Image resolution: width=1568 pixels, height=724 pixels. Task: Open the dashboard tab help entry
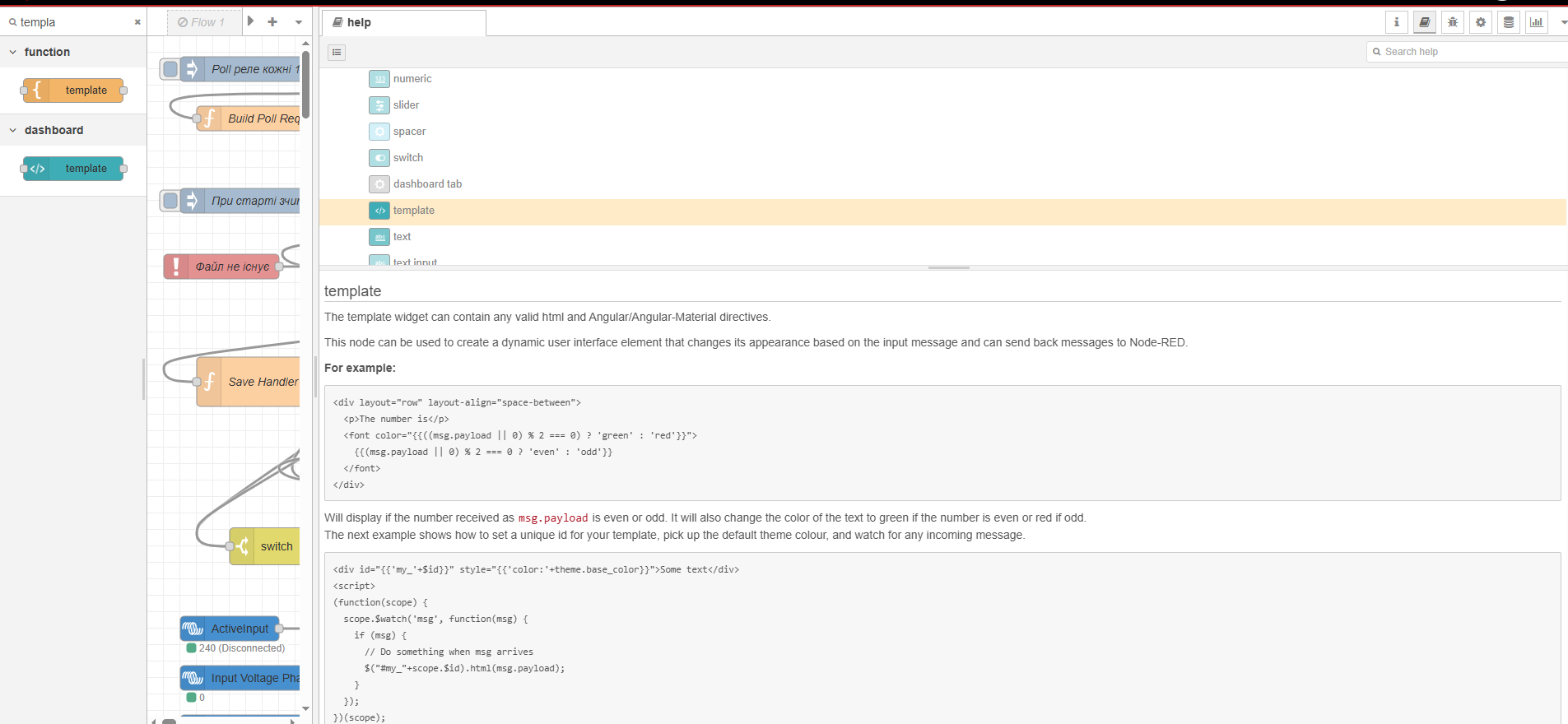click(x=427, y=184)
